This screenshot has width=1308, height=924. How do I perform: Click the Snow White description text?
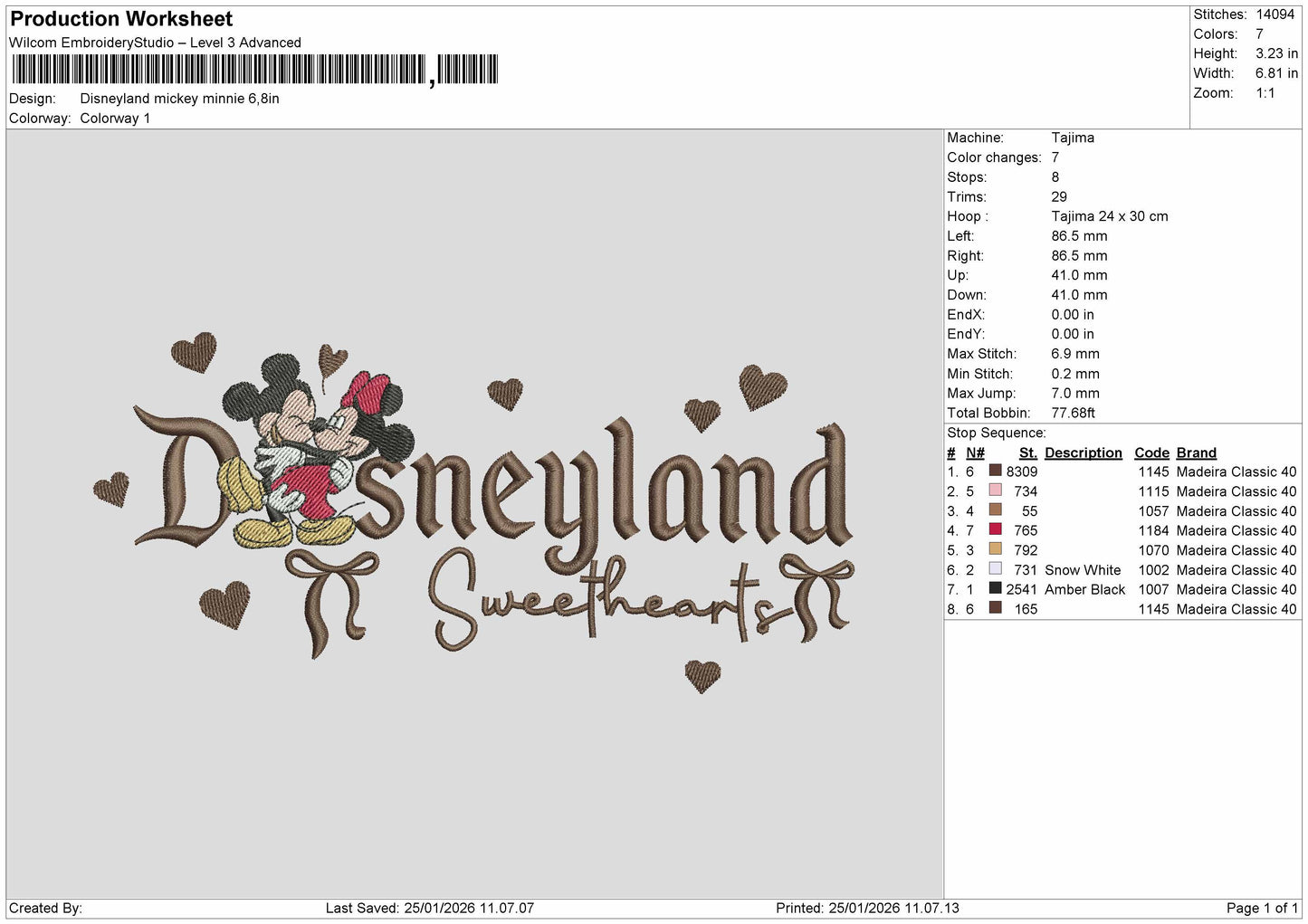click(x=1083, y=570)
